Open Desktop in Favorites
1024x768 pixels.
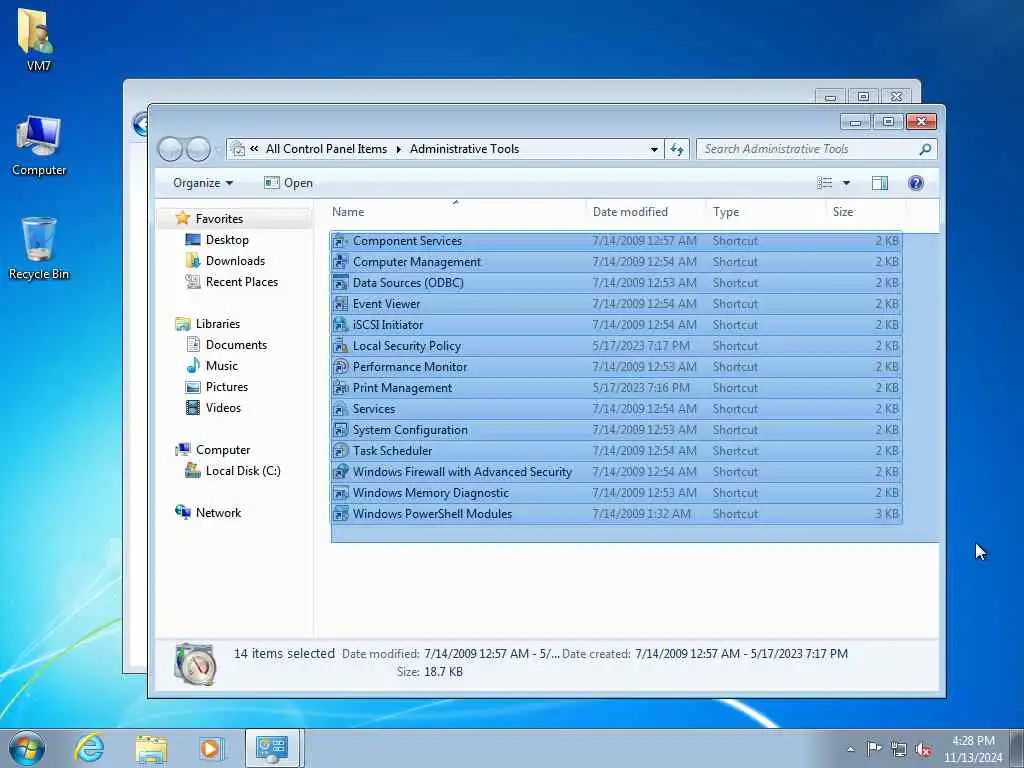click(227, 240)
